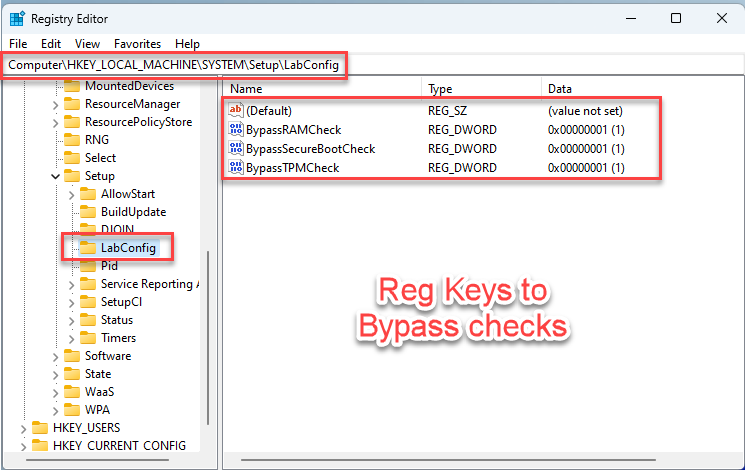745x470 pixels.
Task: Click the MountedDevices folder icon
Action: click(72, 86)
